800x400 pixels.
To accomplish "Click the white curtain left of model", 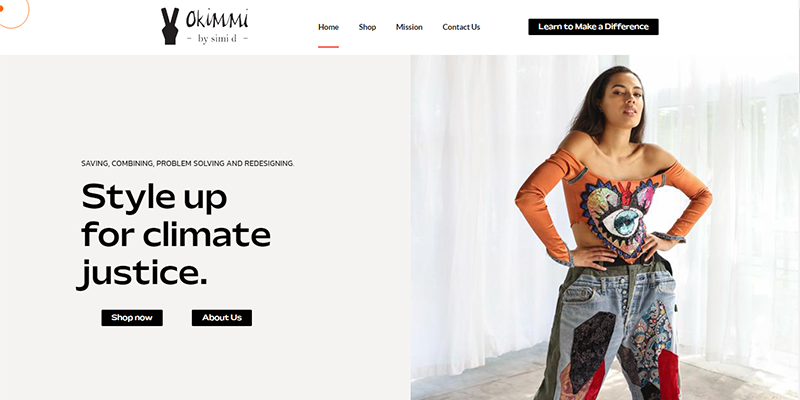I will click(480, 204).
